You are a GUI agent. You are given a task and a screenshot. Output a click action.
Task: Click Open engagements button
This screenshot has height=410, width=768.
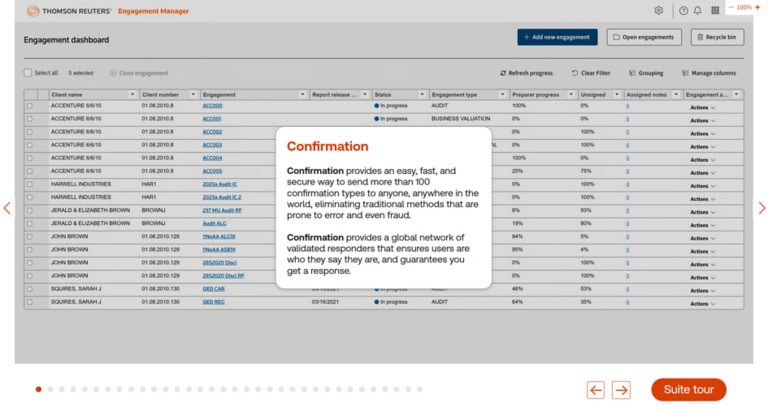tap(644, 37)
